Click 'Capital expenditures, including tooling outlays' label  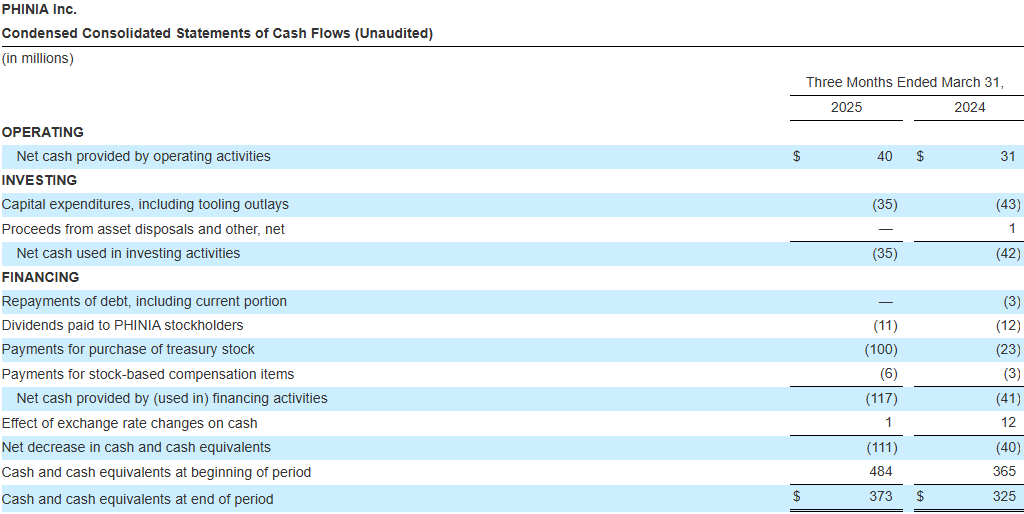[145, 205]
